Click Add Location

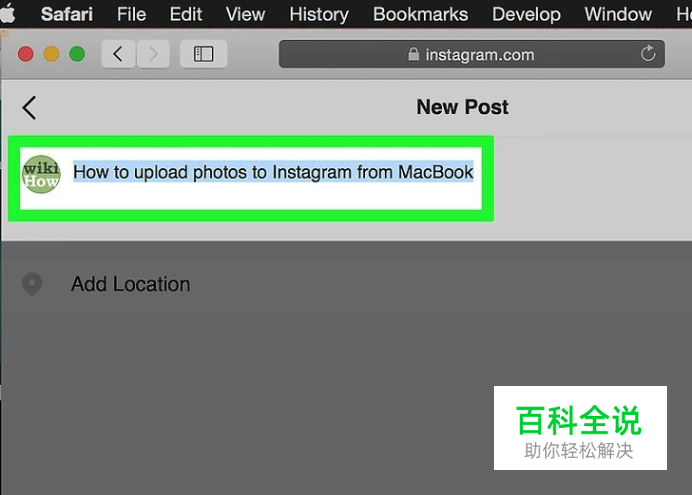click(131, 284)
